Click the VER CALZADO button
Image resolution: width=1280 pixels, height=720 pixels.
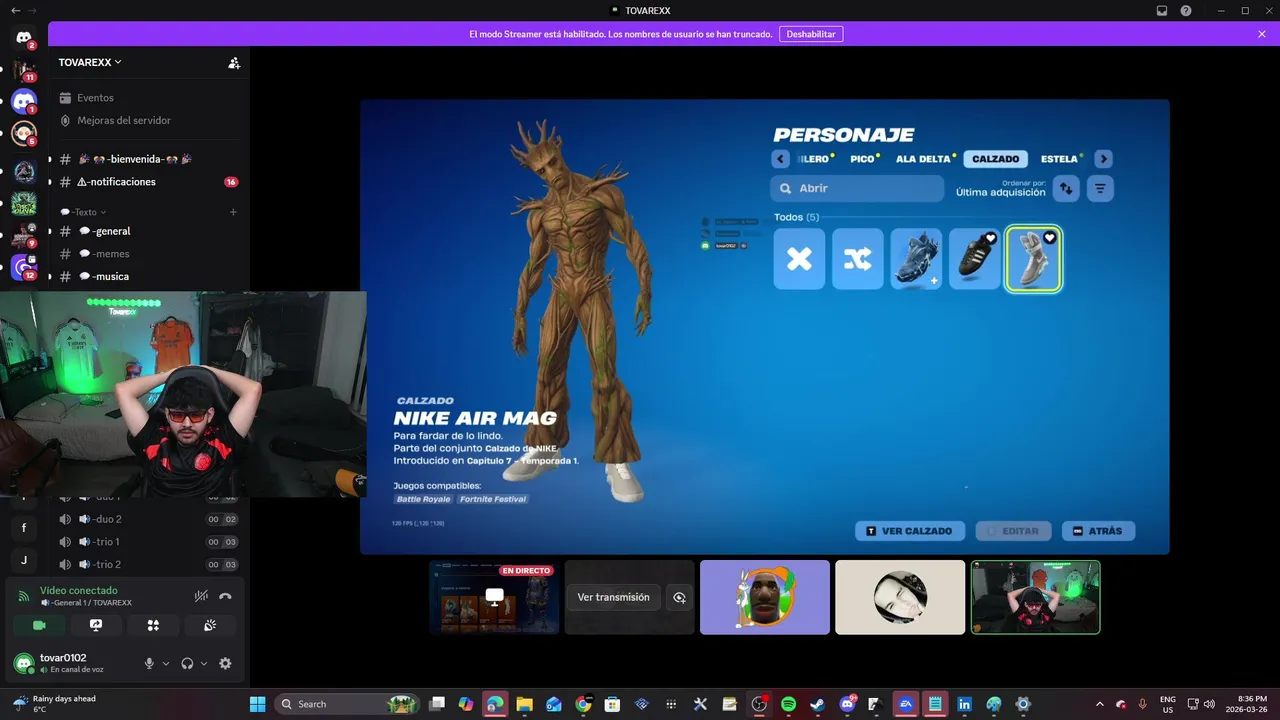click(910, 531)
